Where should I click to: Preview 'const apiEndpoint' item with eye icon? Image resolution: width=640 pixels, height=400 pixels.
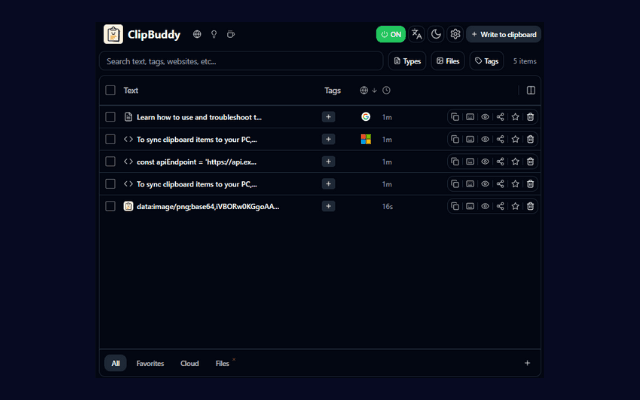coord(485,162)
